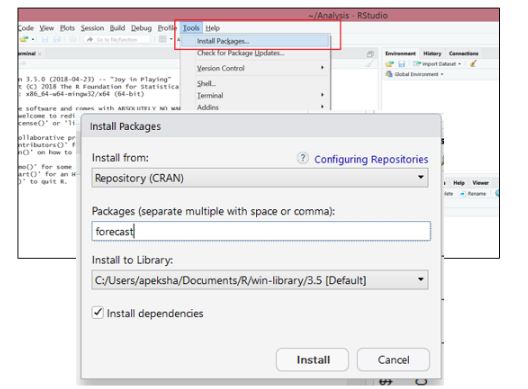Switch to the Connections tab
528x389 pixels.
coord(463,54)
